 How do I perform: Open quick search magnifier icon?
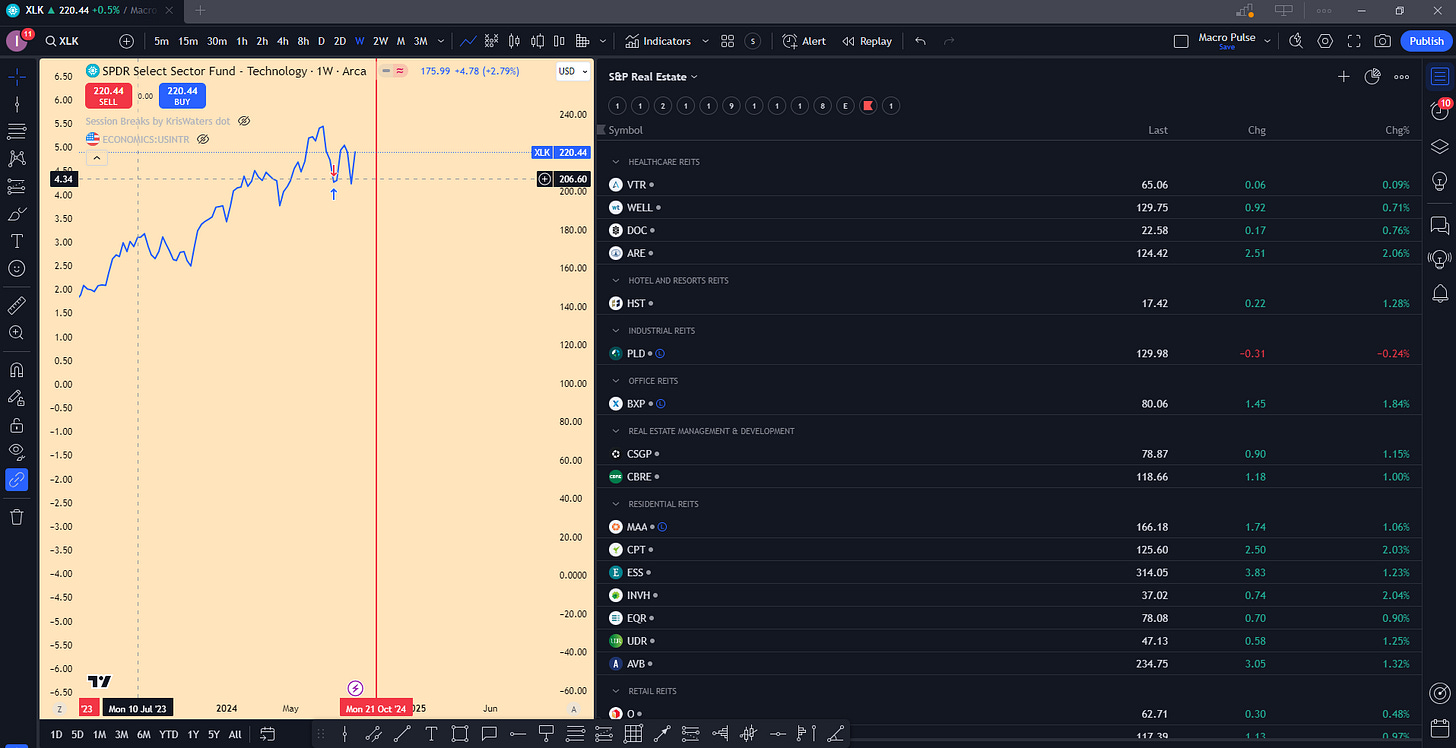[1296, 41]
